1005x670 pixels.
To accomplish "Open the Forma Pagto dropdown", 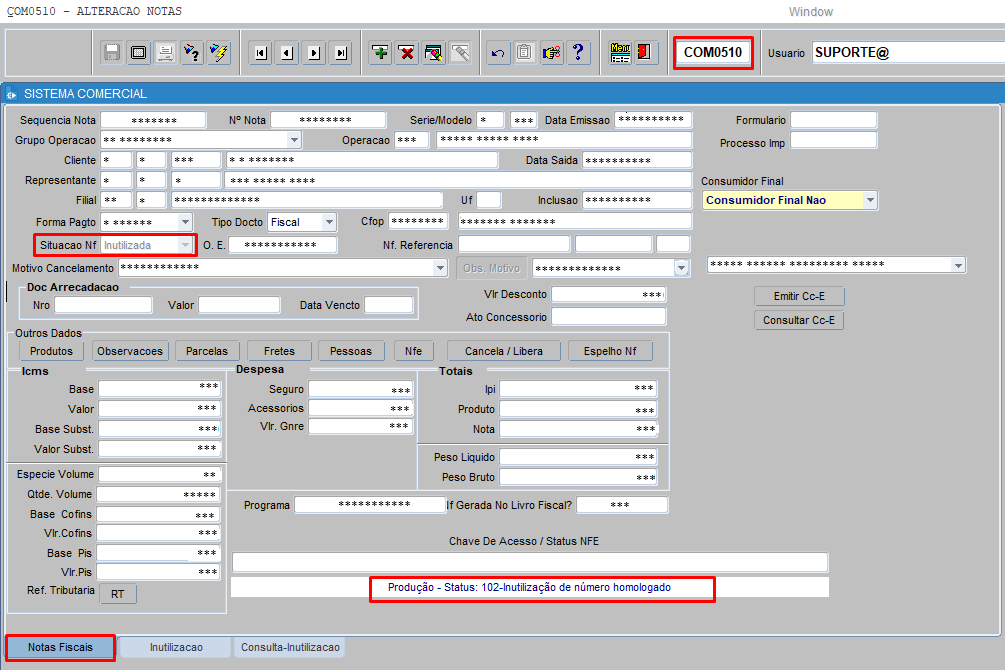I will coord(185,222).
